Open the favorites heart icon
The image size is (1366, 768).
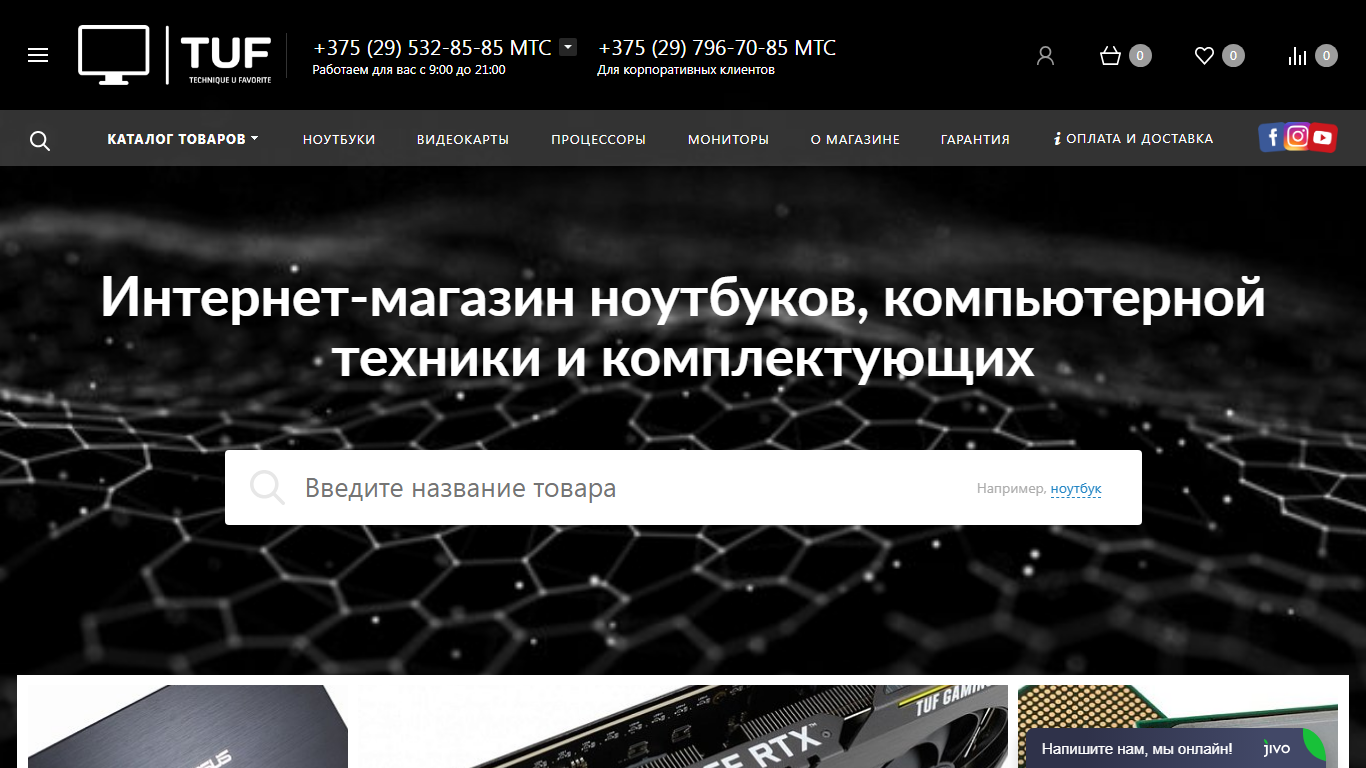click(1204, 56)
